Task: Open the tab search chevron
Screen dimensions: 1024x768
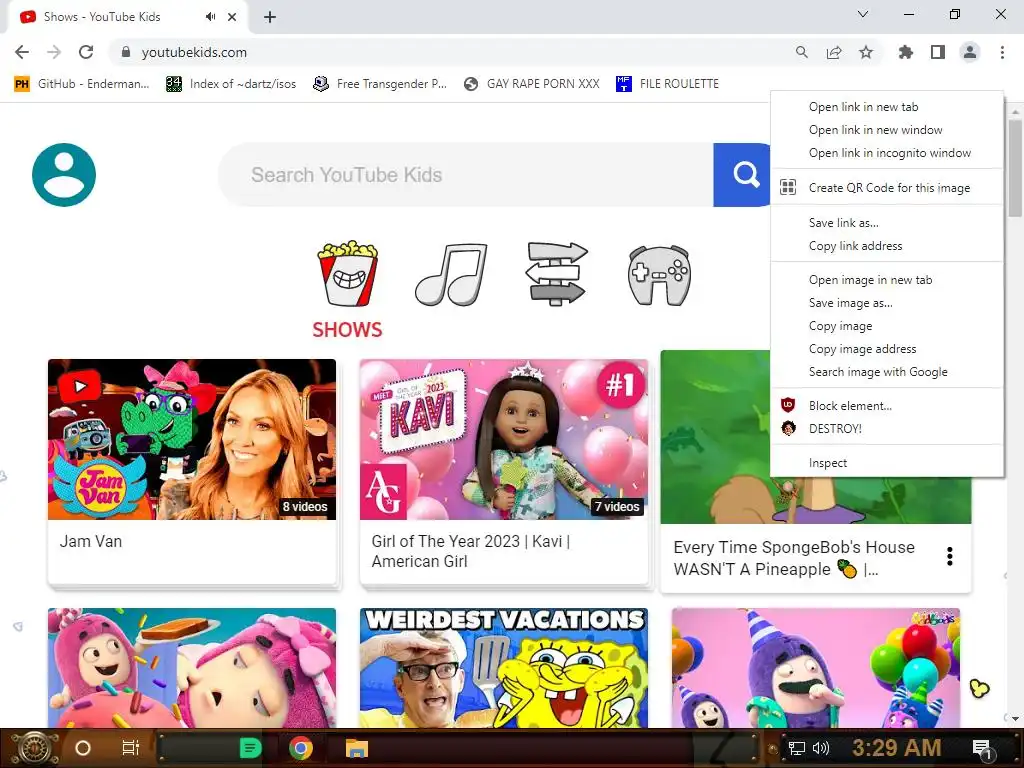Action: point(863,14)
